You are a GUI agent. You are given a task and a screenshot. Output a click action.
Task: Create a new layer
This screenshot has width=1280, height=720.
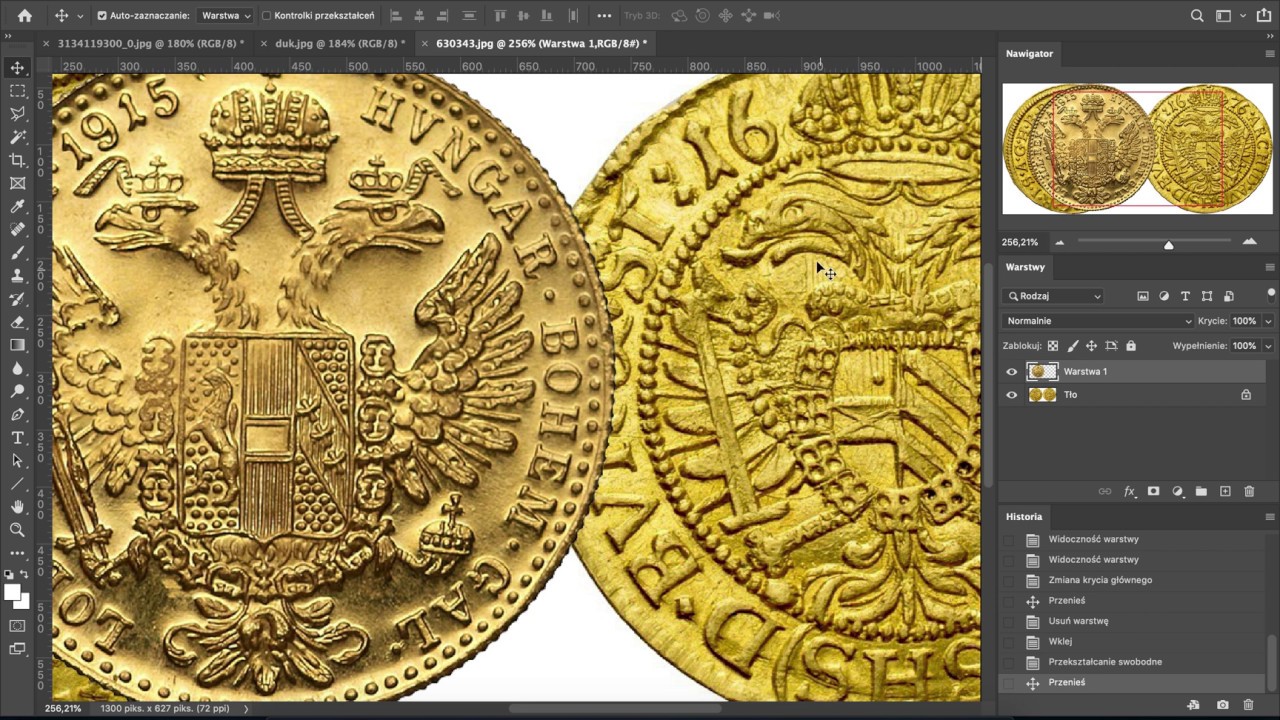click(1225, 492)
